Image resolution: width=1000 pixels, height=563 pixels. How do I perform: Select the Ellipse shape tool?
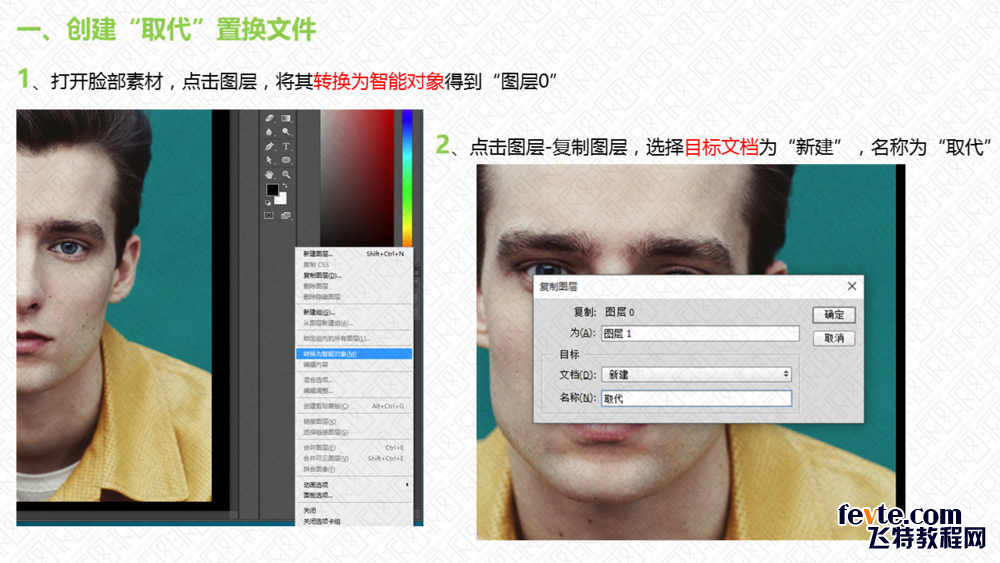(x=286, y=160)
